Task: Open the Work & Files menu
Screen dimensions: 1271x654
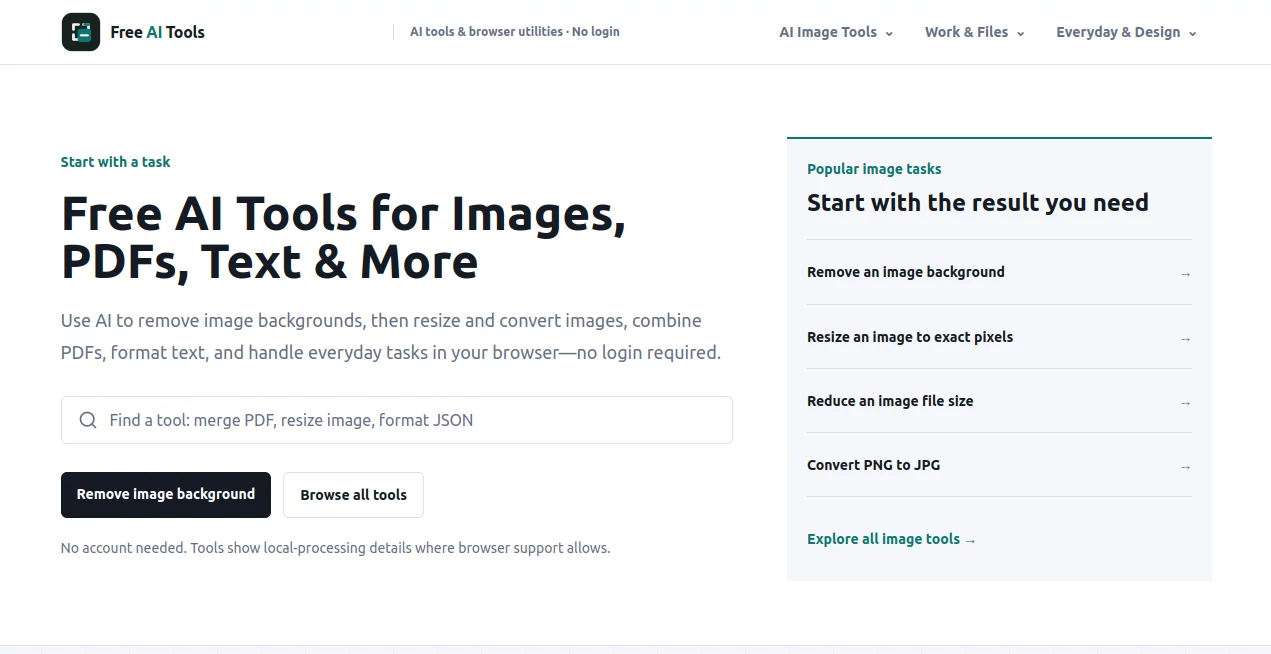Action: point(975,32)
